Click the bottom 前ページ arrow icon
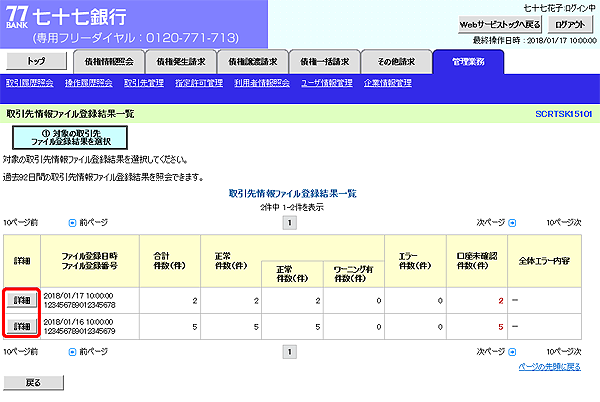 [72, 352]
